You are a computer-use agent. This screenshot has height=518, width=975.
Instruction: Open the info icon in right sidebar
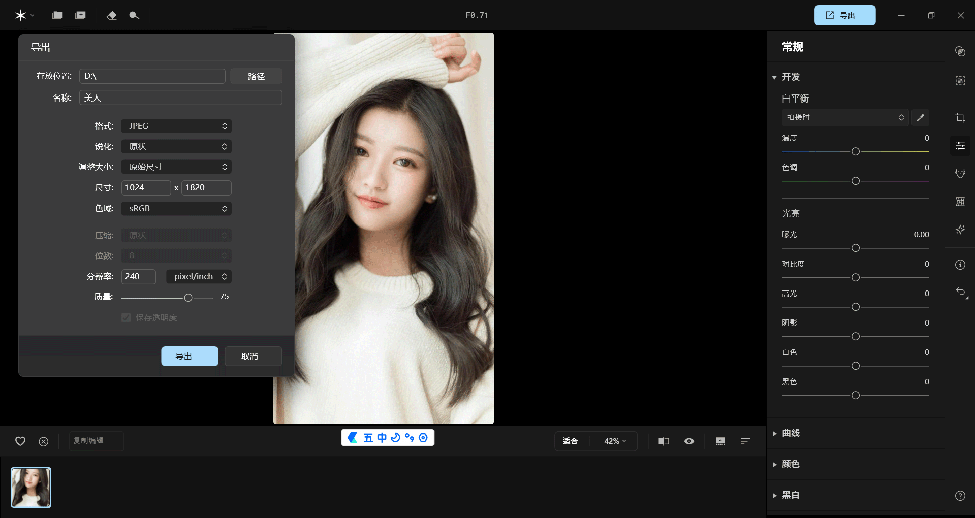[x=960, y=265]
